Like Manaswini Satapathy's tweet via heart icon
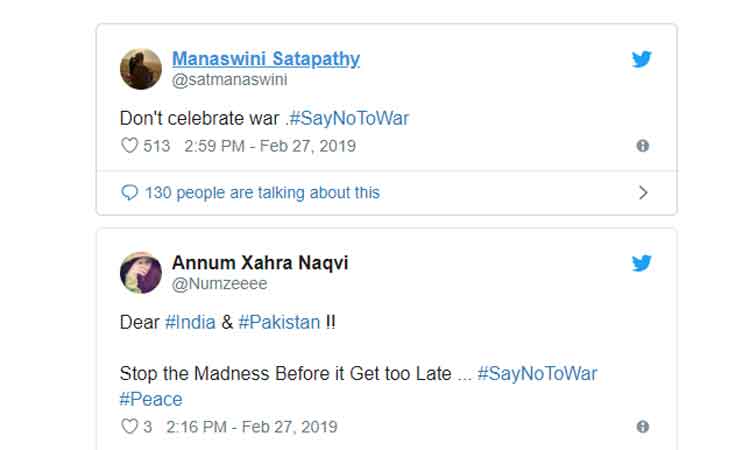The width and height of the screenshot is (750, 450). pos(129,146)
